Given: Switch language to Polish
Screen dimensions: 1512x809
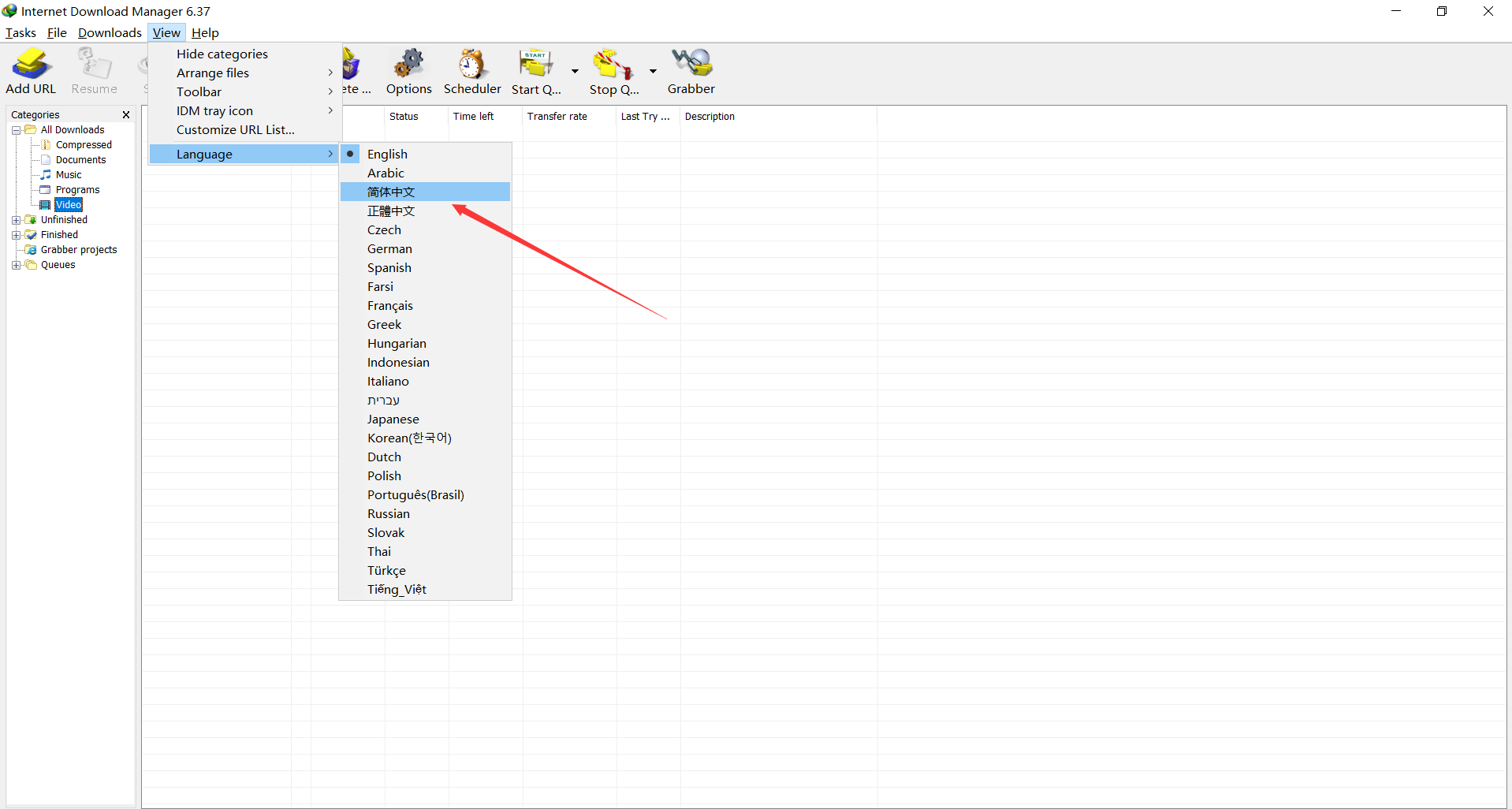Looking at the screenshot, I should (426, 476).
